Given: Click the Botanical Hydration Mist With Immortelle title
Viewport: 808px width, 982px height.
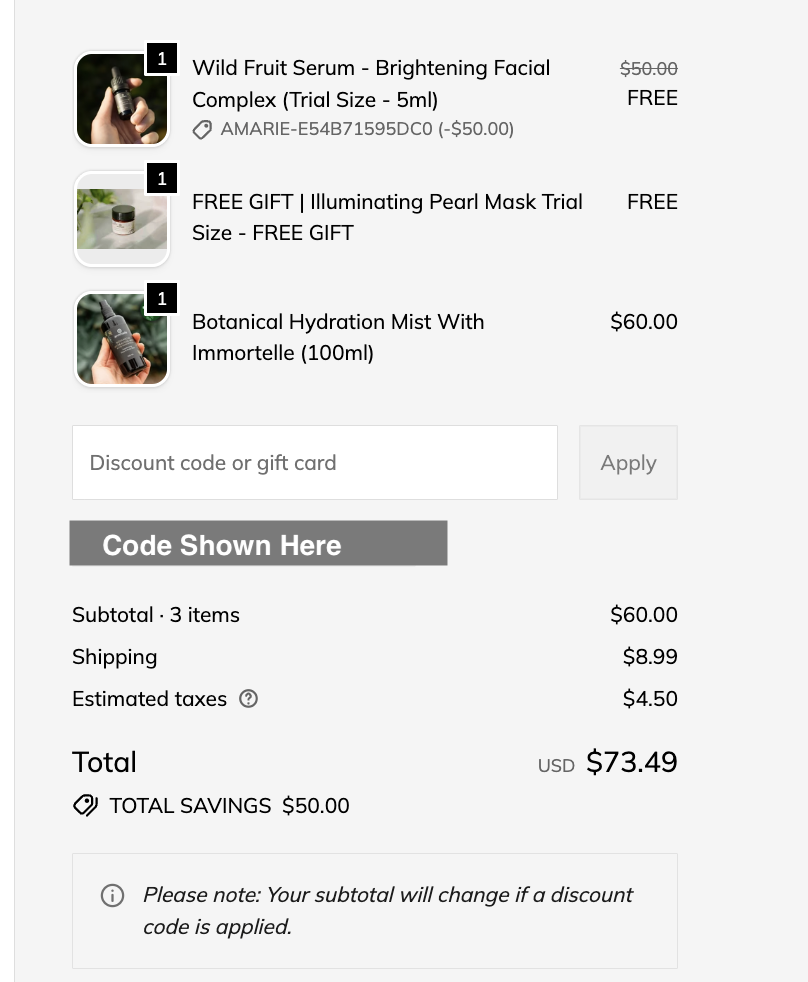Looking at the screenshot, I should 337,337.
